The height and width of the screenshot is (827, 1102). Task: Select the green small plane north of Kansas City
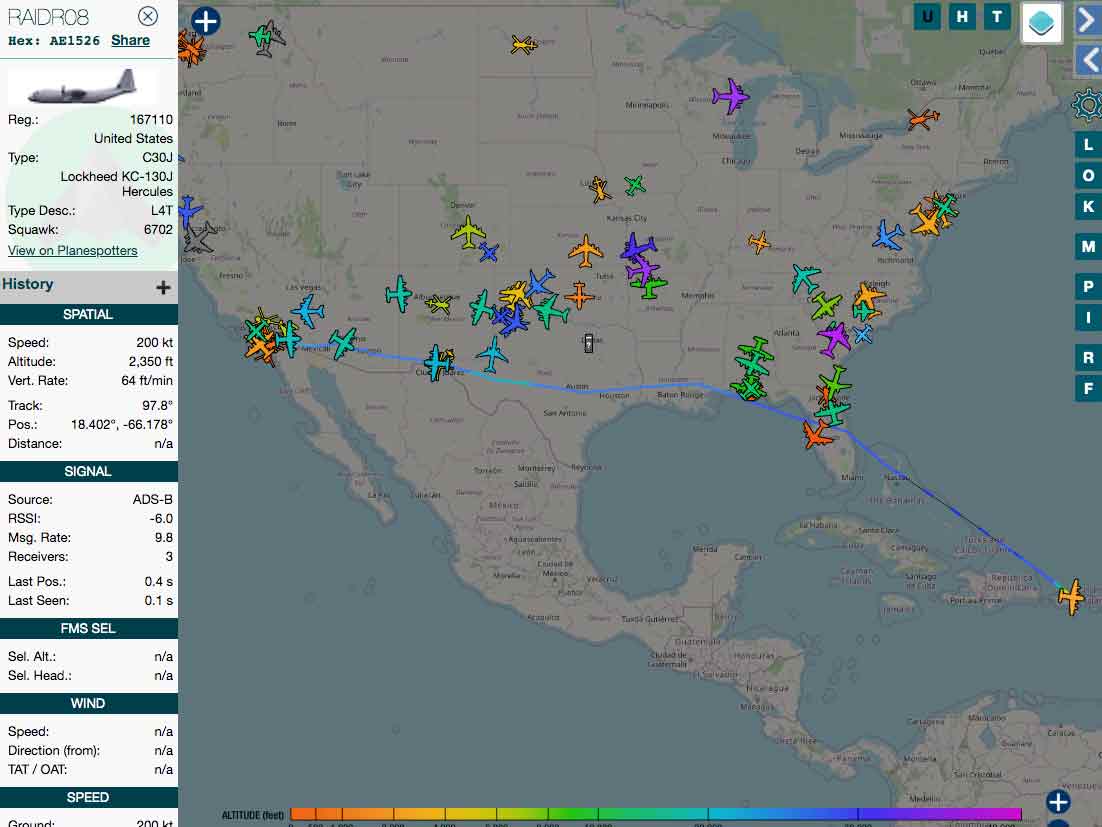(635, 185)
